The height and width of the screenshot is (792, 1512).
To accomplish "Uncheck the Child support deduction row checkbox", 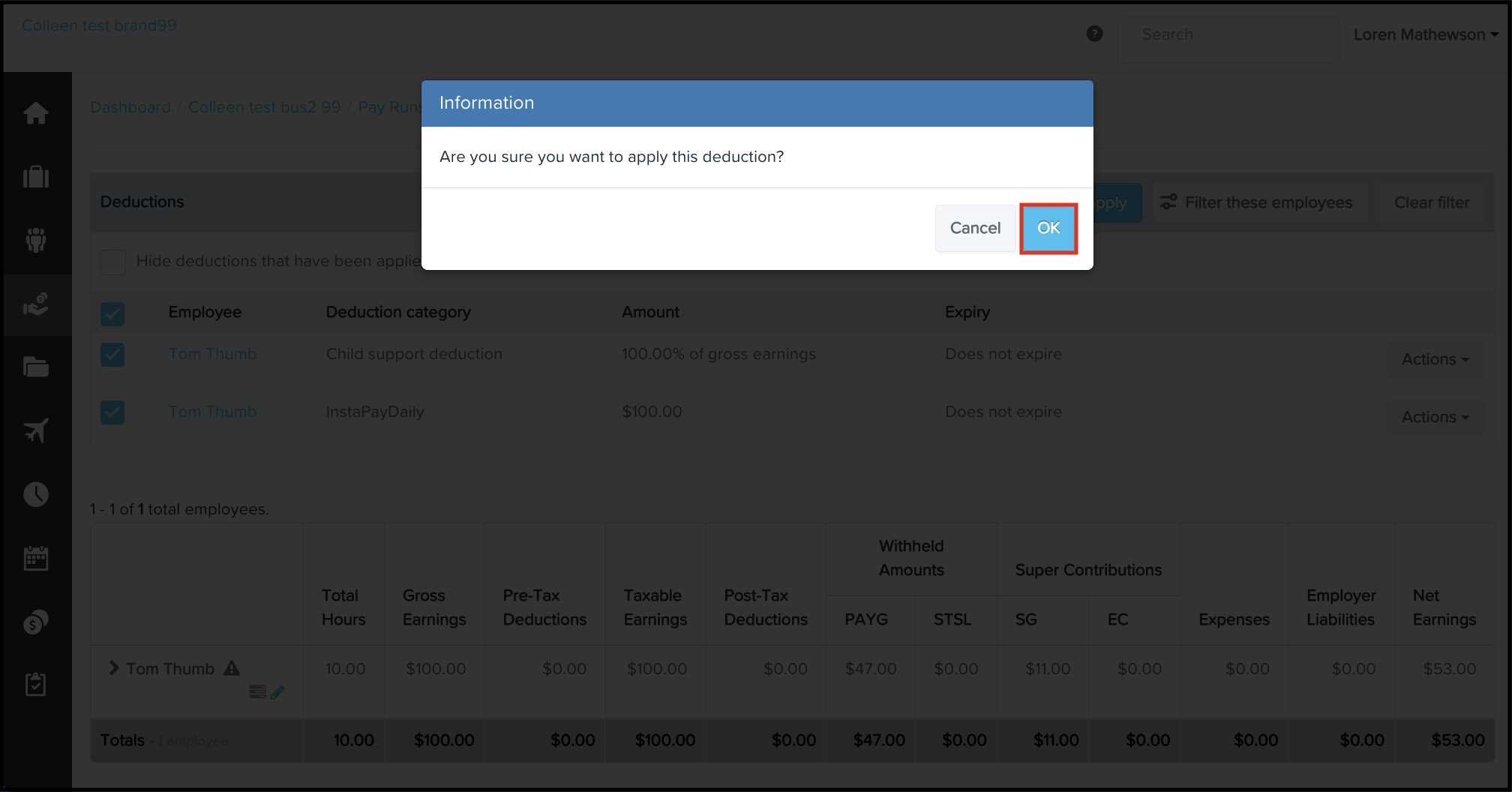I will pyautogui.click(x=112, y=355).
